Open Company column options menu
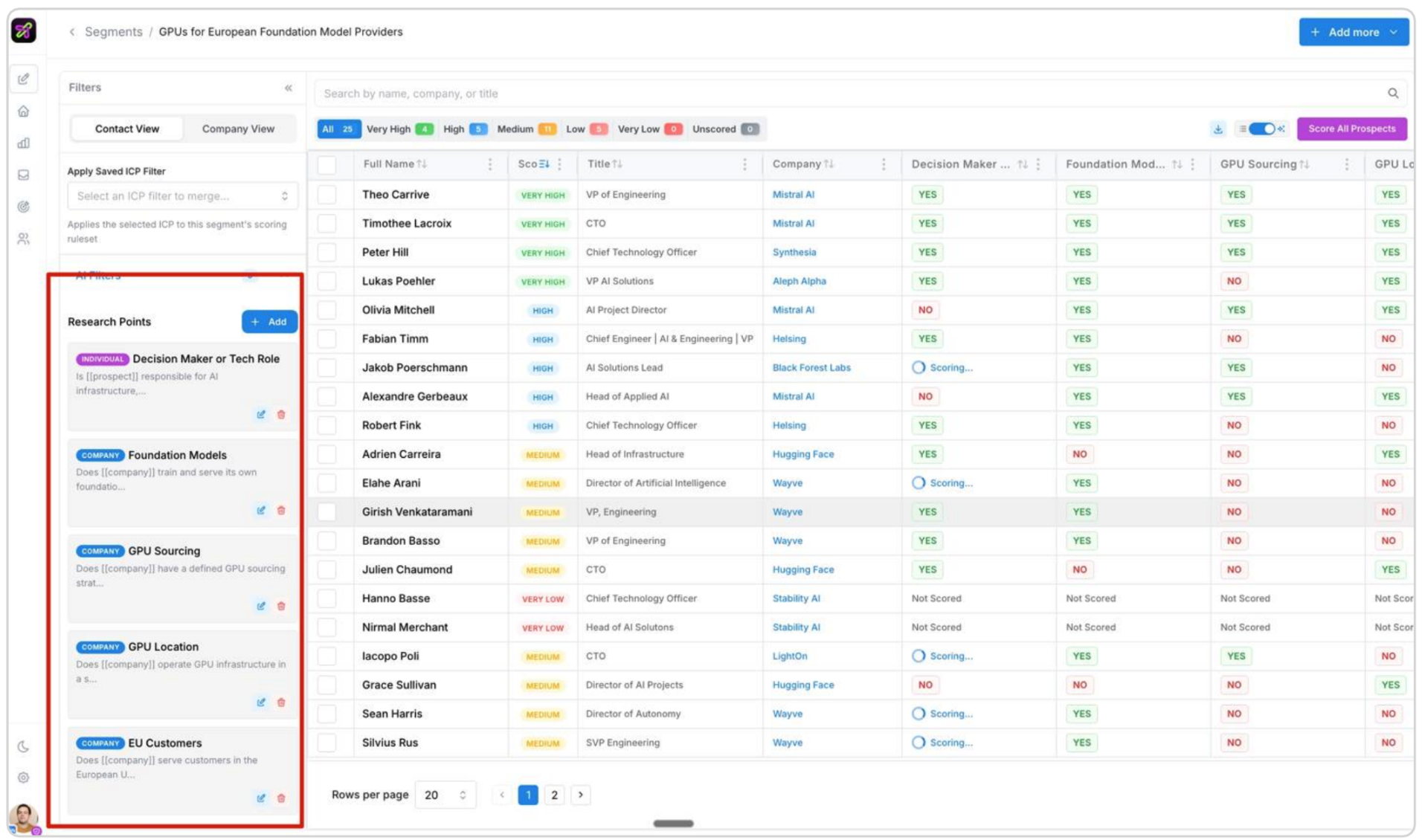The image size is (1425, 840). (x=884, y=164)
